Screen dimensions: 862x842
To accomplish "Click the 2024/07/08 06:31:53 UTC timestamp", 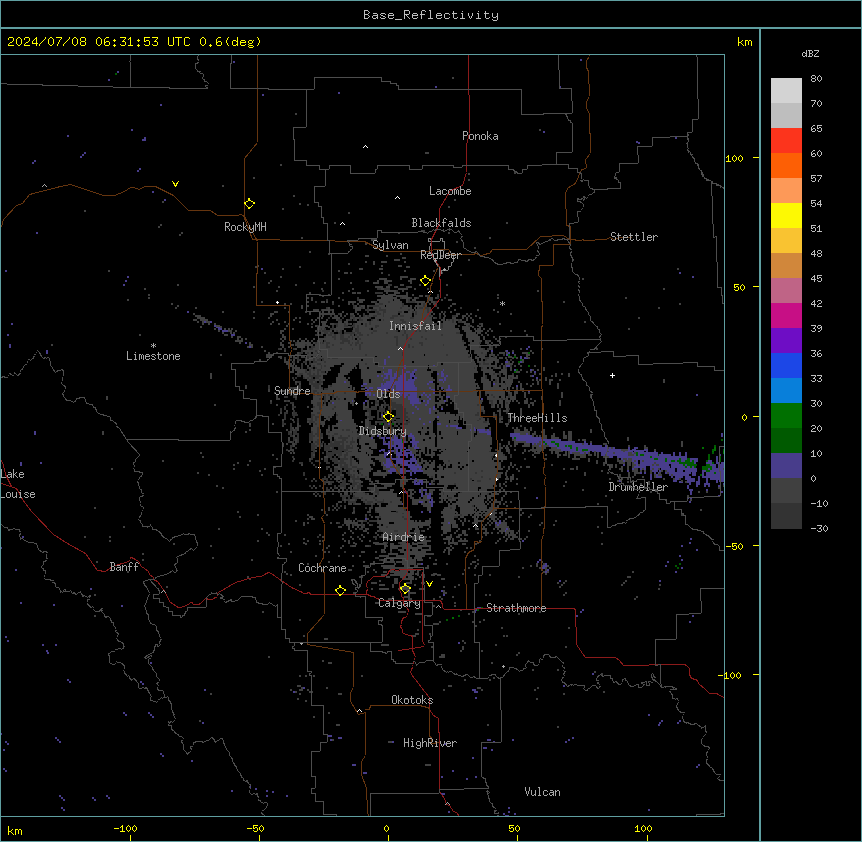I will 98,42.
